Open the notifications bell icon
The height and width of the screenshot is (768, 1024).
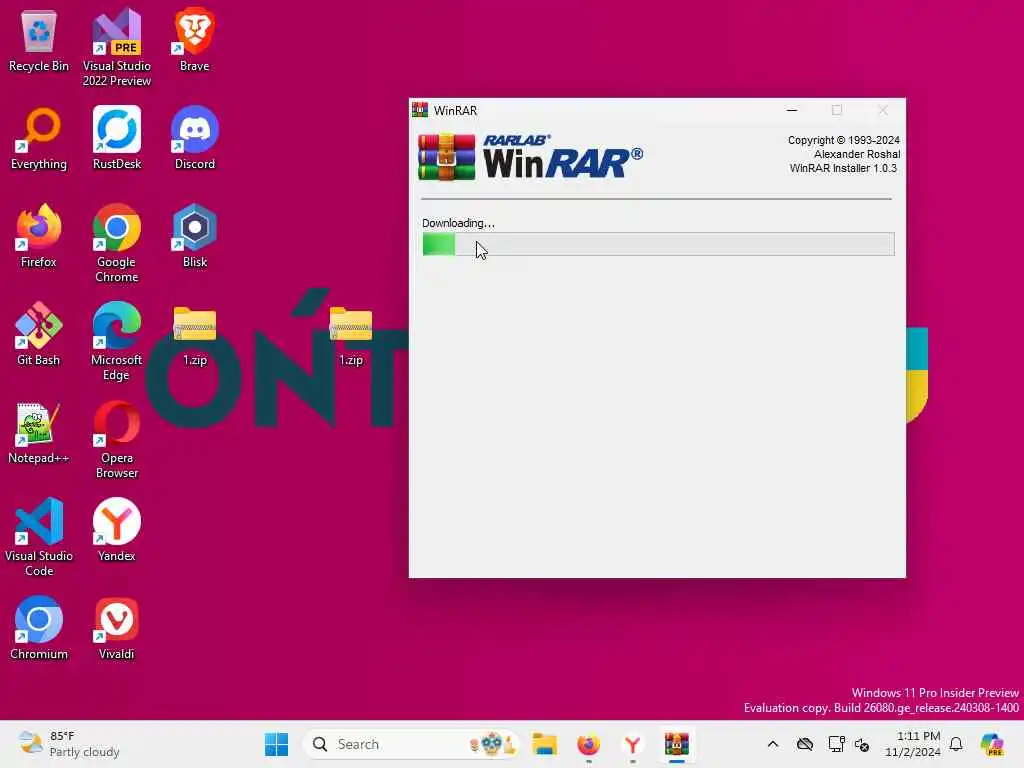coord(956,744)
